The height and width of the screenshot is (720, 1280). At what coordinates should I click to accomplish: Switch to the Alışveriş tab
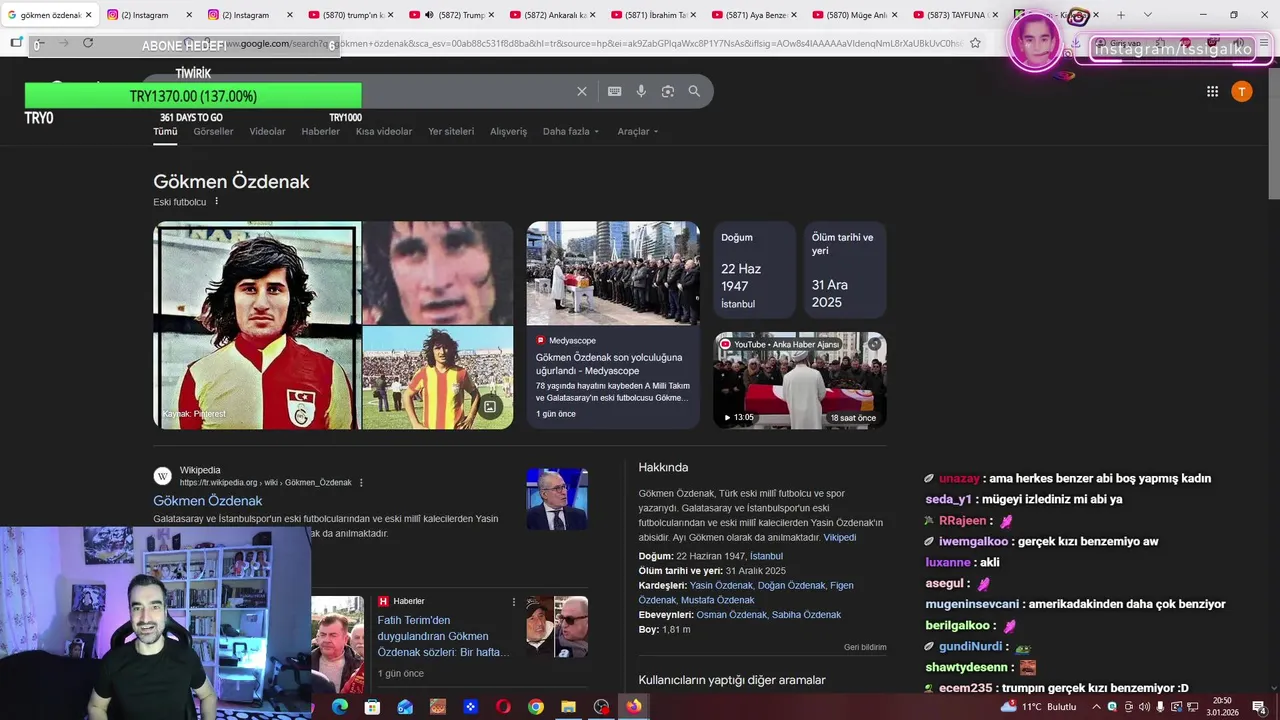pos(508,131)
